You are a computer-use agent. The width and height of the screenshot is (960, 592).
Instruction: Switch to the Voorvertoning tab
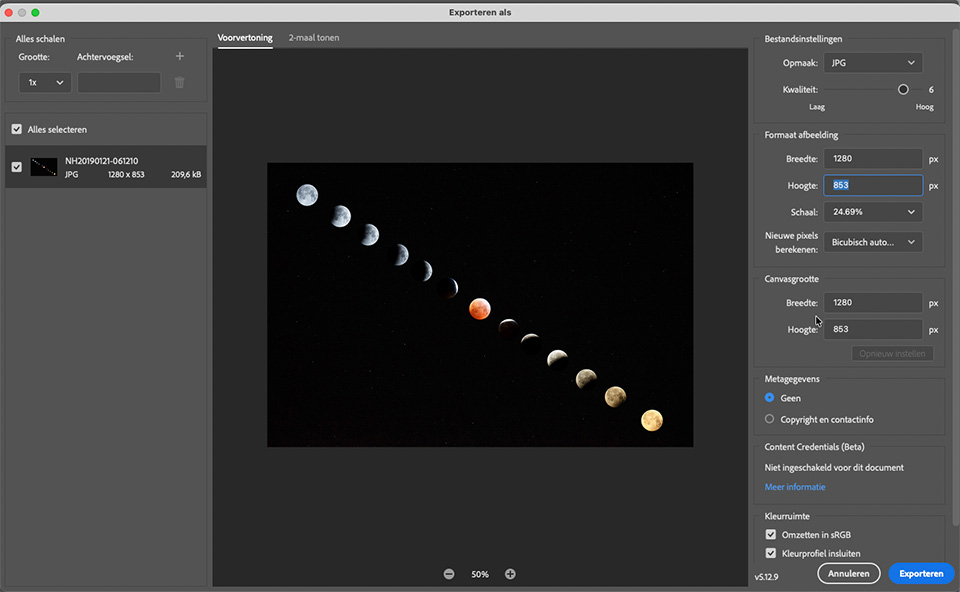[245, 38]
